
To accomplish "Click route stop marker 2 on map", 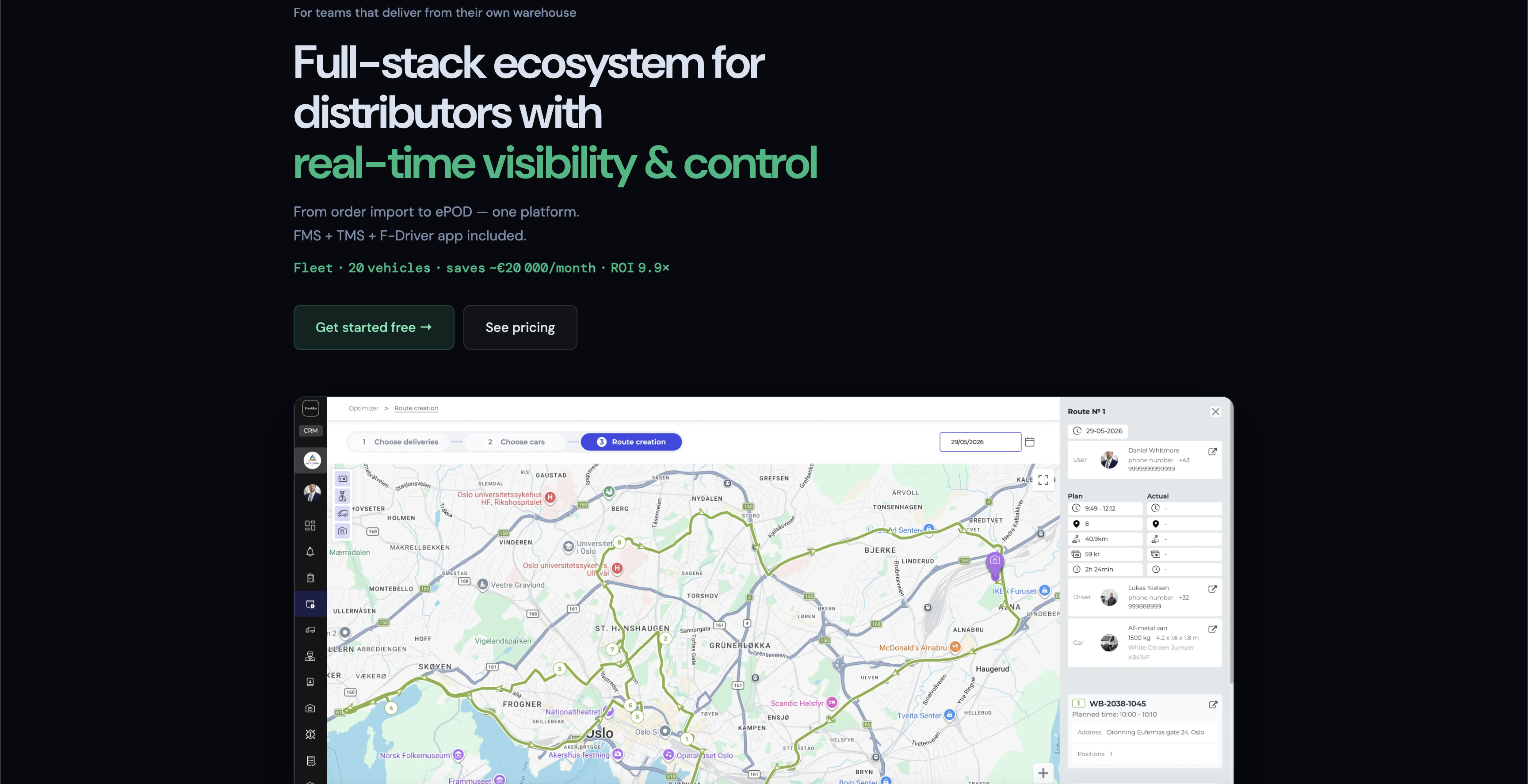I will [x=665, y=639].
